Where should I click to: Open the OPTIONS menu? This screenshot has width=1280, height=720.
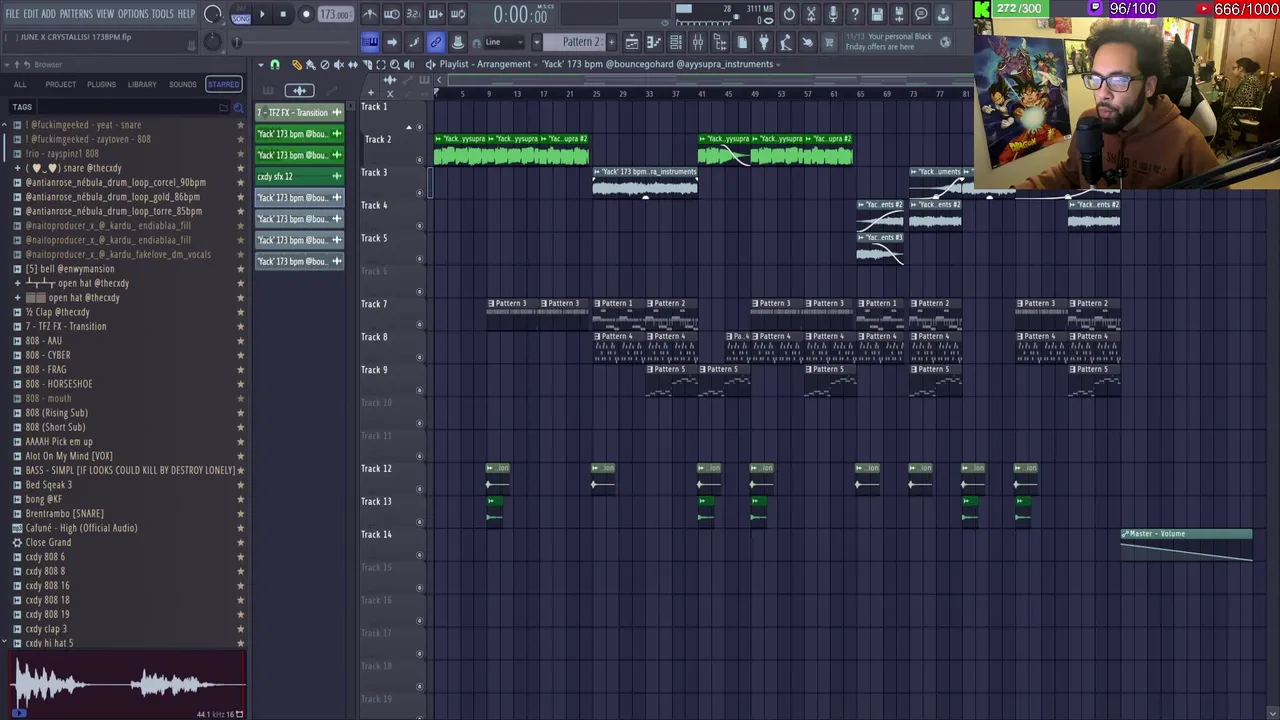pos(133,14)
